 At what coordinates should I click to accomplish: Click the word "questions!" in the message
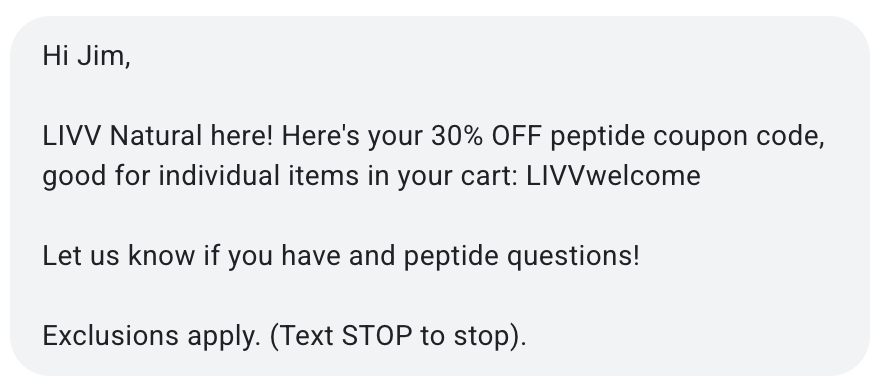click(x=573, y=256)
